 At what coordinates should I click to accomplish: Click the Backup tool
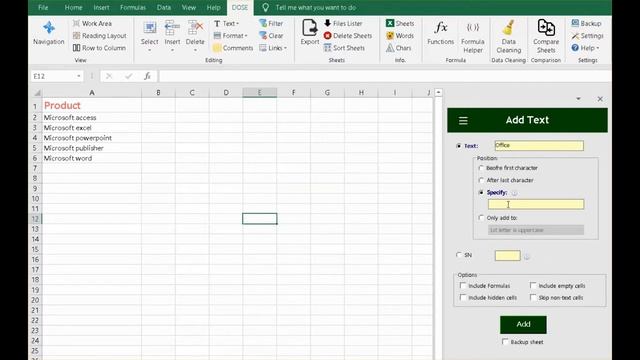(586, 24)
